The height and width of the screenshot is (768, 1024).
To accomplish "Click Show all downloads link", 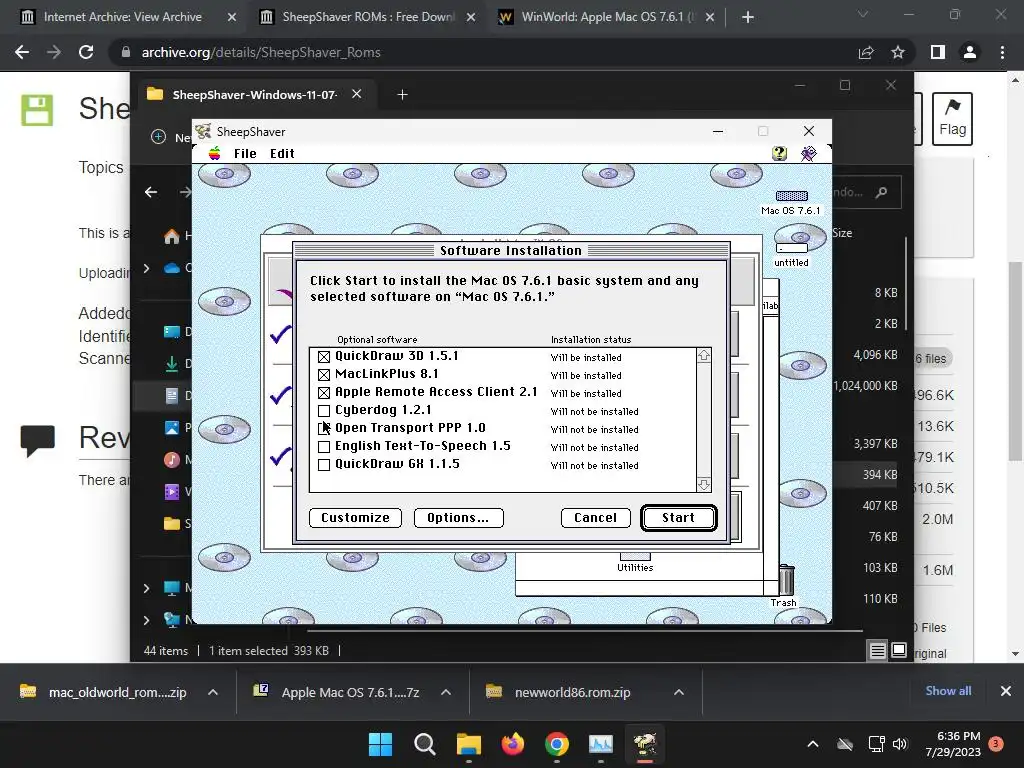I will pos(948,691).
